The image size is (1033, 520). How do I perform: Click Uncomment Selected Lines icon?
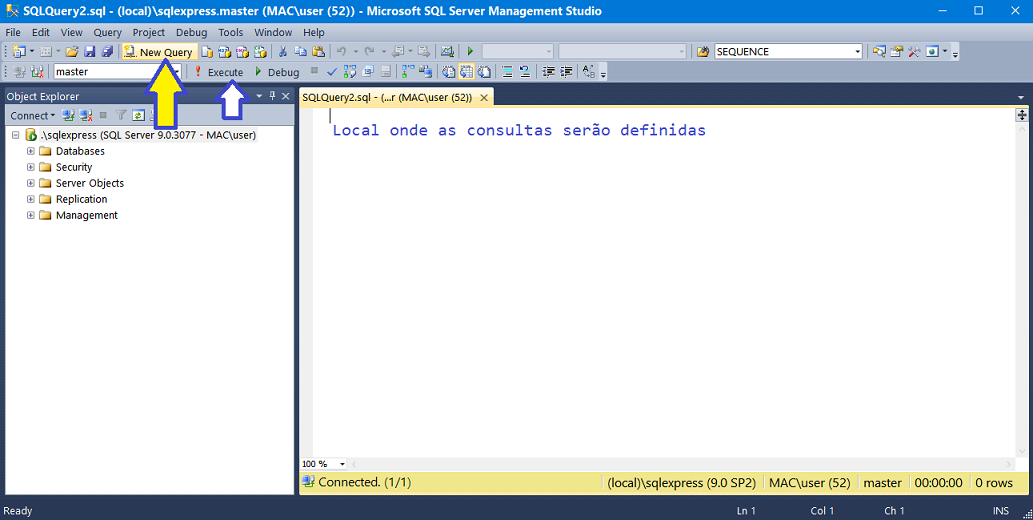(525, 72)
